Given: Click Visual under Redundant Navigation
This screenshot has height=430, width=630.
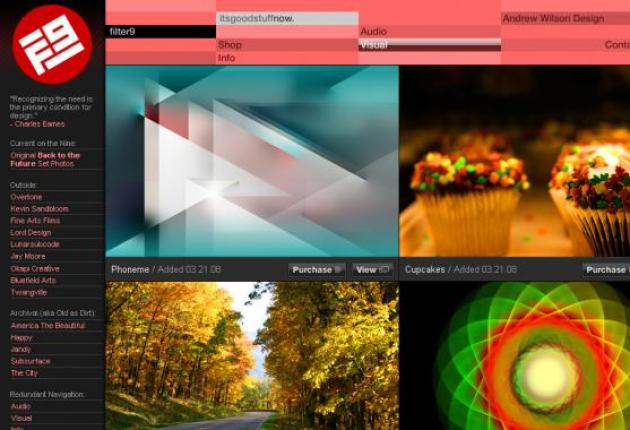Looking at the screenshot, I should pos(21,418).
